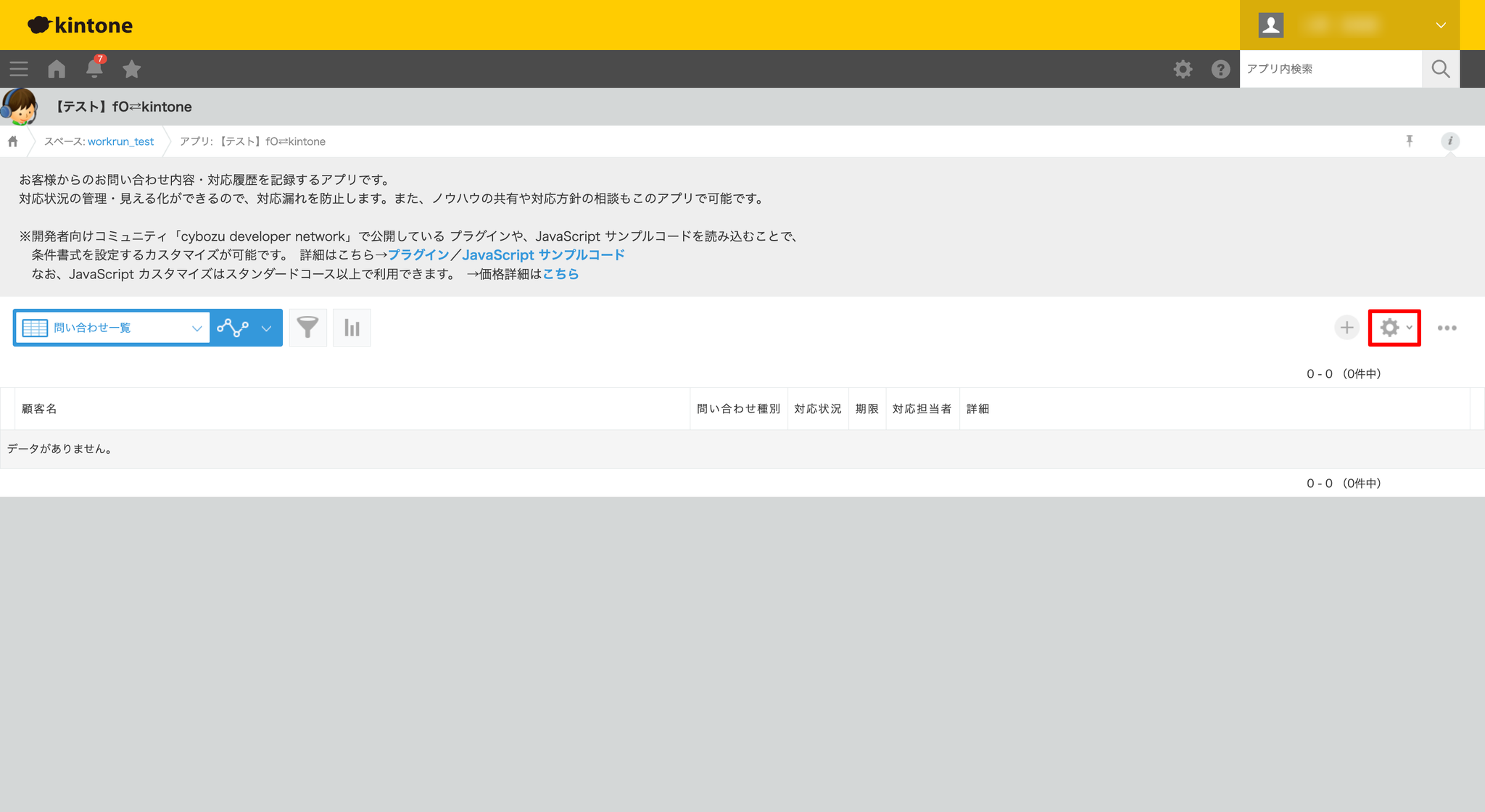
Task: Open the user account menu
Action: tap(1349, 25)
